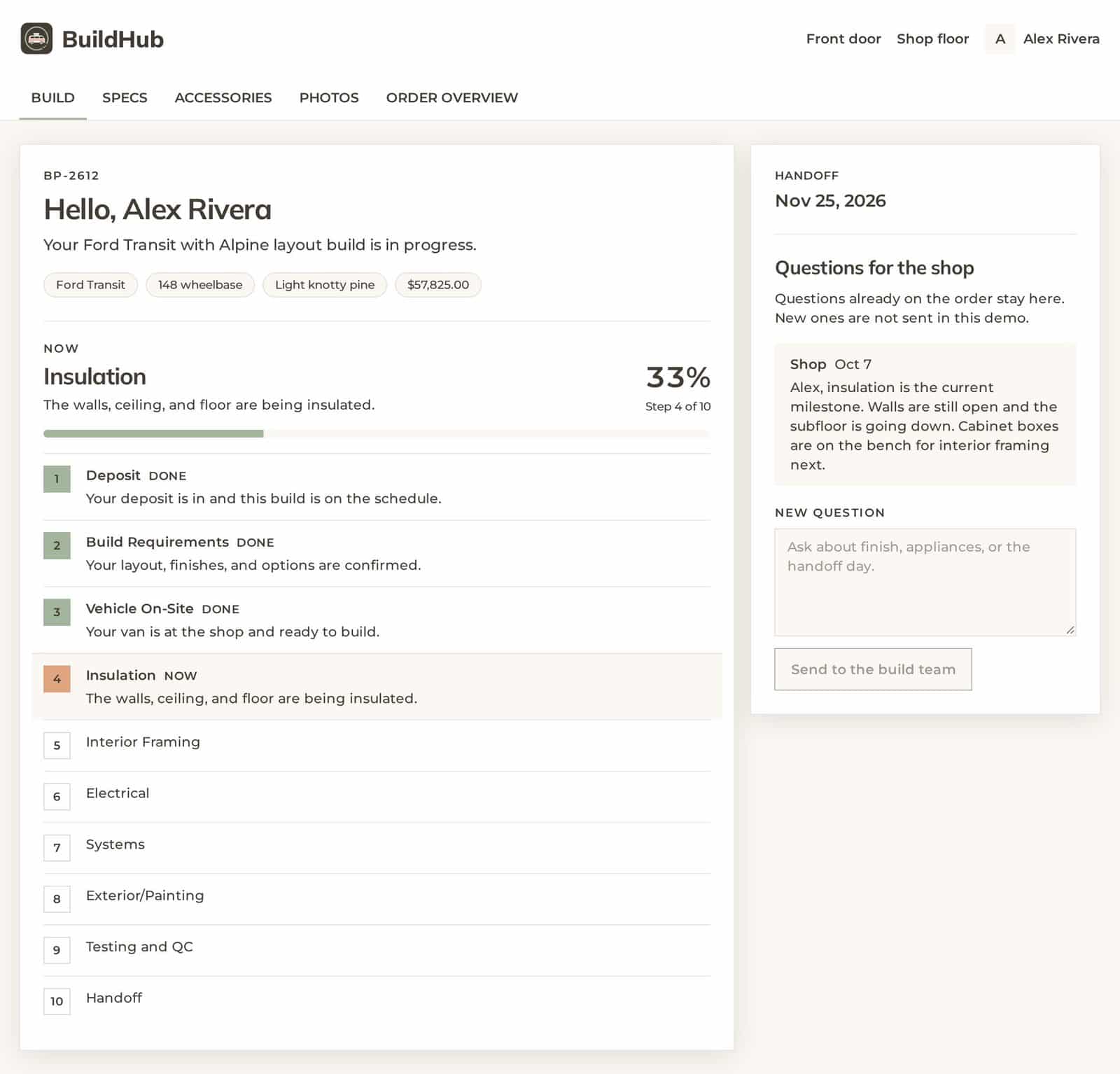Click the BuildHub brand name
This screenshot has width=1120, height=1074.
pyautogui.click(x=113, y=39)
